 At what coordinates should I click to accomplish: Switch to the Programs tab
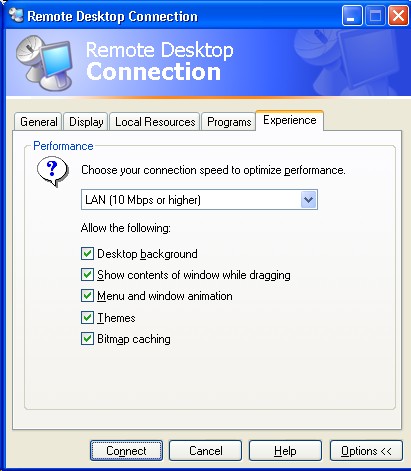[x=229, y=122]
